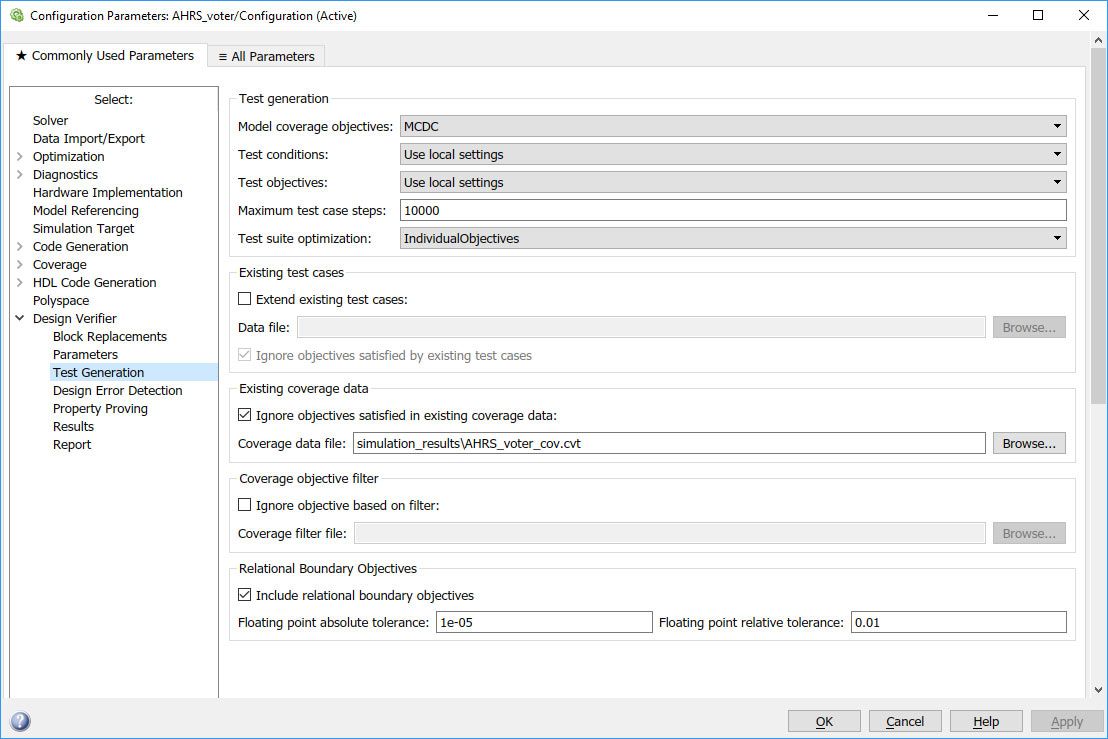1108x739 pixels.
Task: Enable Ignore objective based on filter
Action: 243,505
